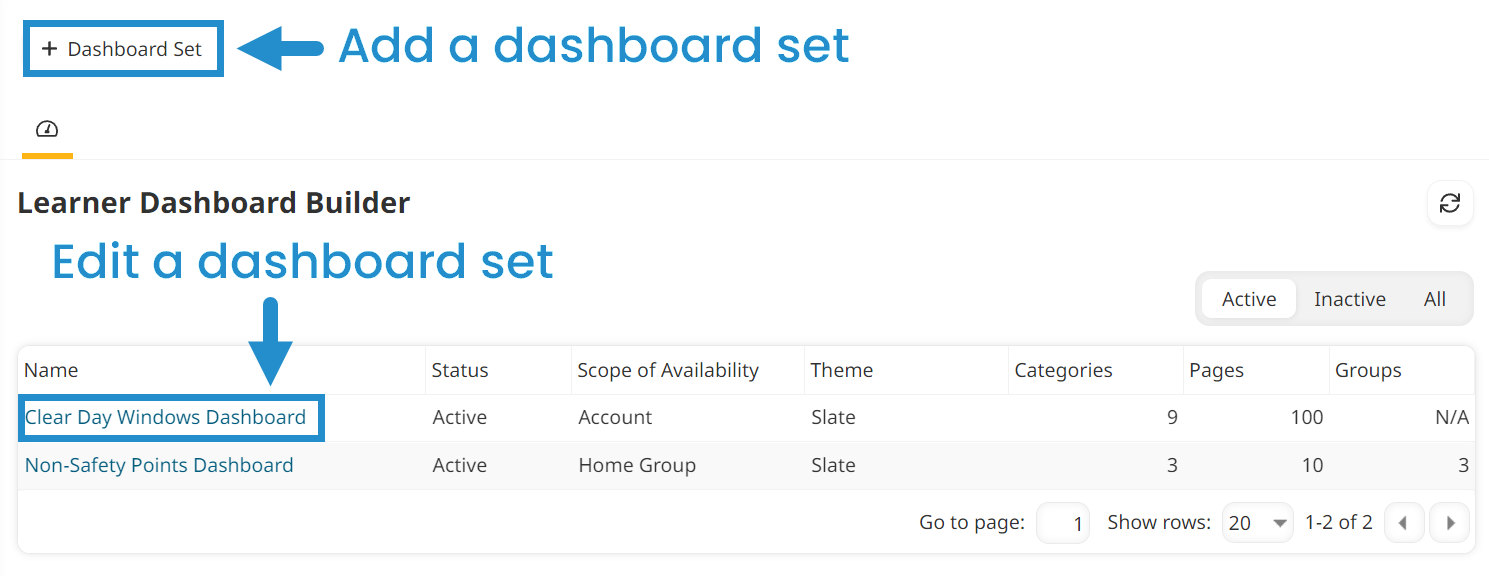1489x576 pixels.
Task: Go to previous page arrow
Action: (x=1404, y=523)
